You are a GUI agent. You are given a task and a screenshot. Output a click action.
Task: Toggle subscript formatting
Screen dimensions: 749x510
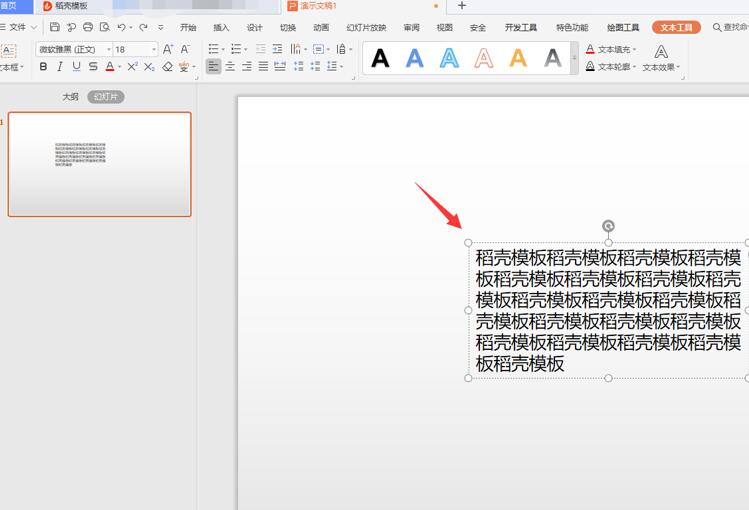coord(149,66)
